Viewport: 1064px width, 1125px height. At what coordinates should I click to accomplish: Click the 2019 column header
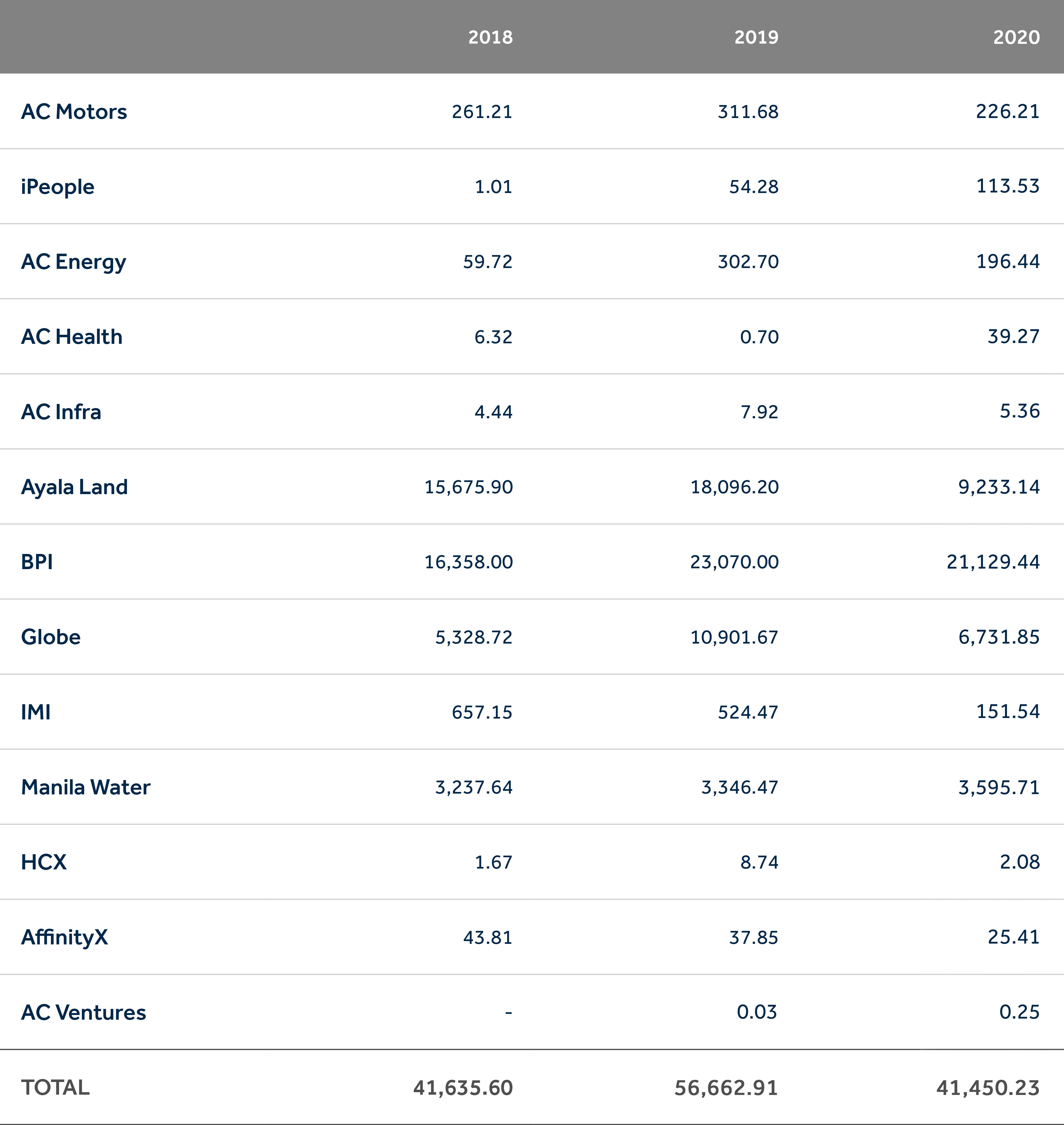(x=756, y=37)
